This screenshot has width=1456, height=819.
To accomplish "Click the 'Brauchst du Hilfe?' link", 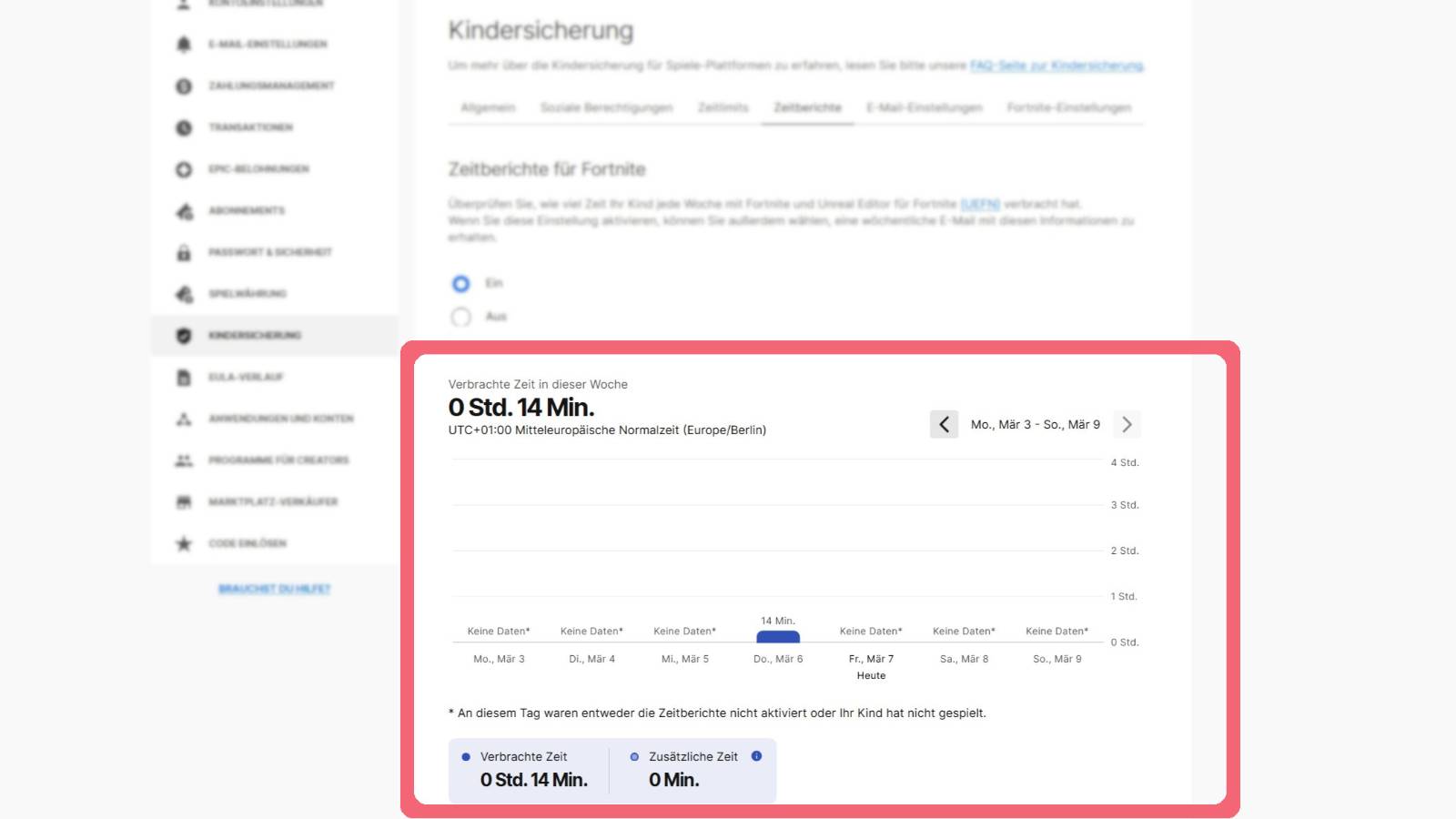I will coord(274,589).
